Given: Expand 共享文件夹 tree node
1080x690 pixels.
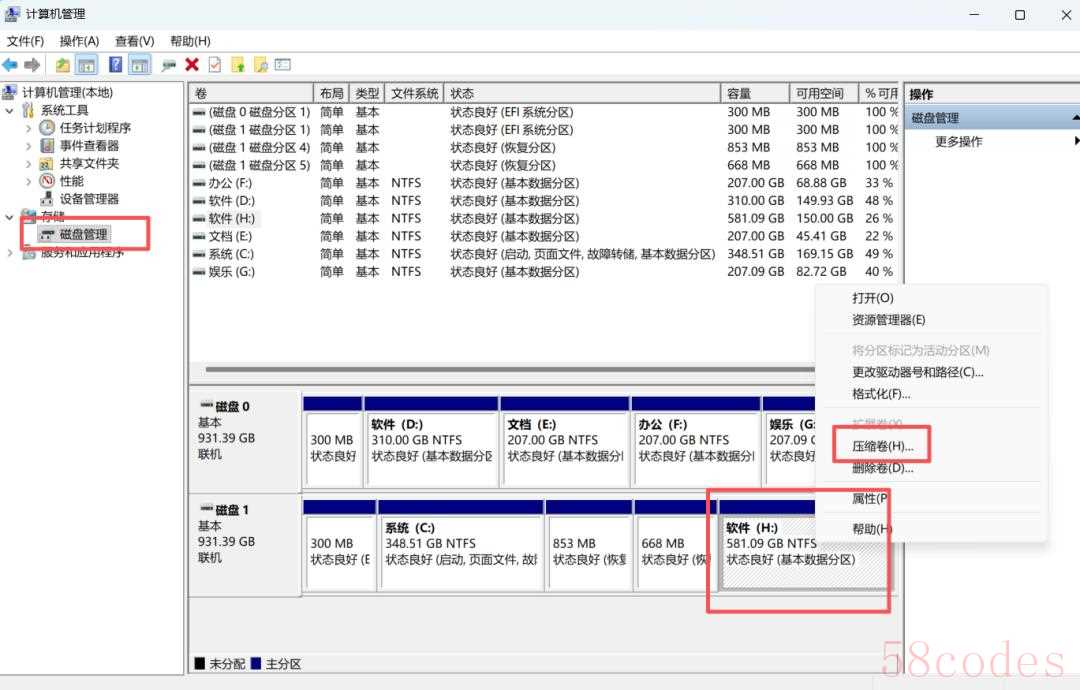Looking at the screenshot, I should [28, 164].
